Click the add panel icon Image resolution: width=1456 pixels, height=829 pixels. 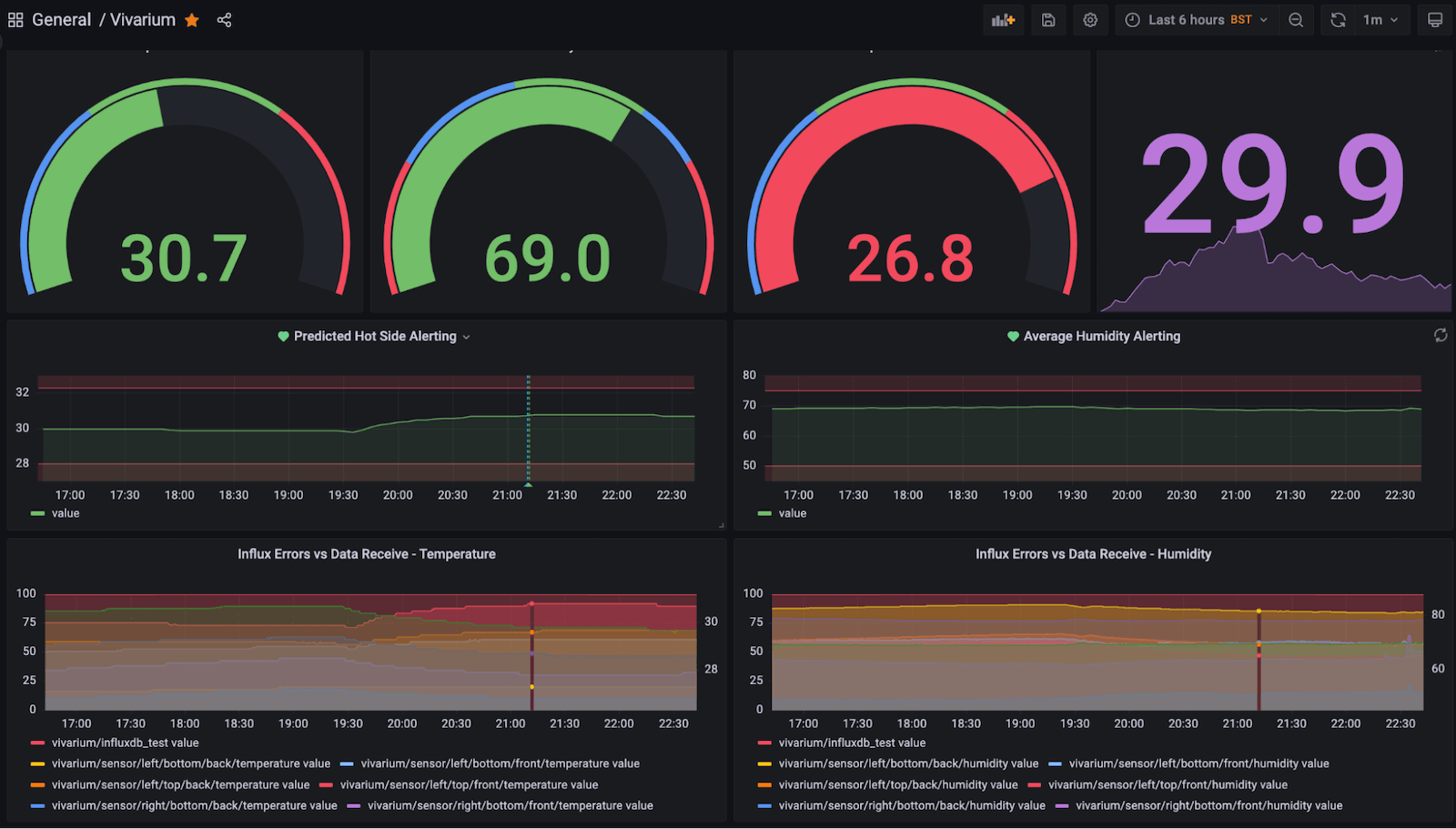(x=1003, y=19)
